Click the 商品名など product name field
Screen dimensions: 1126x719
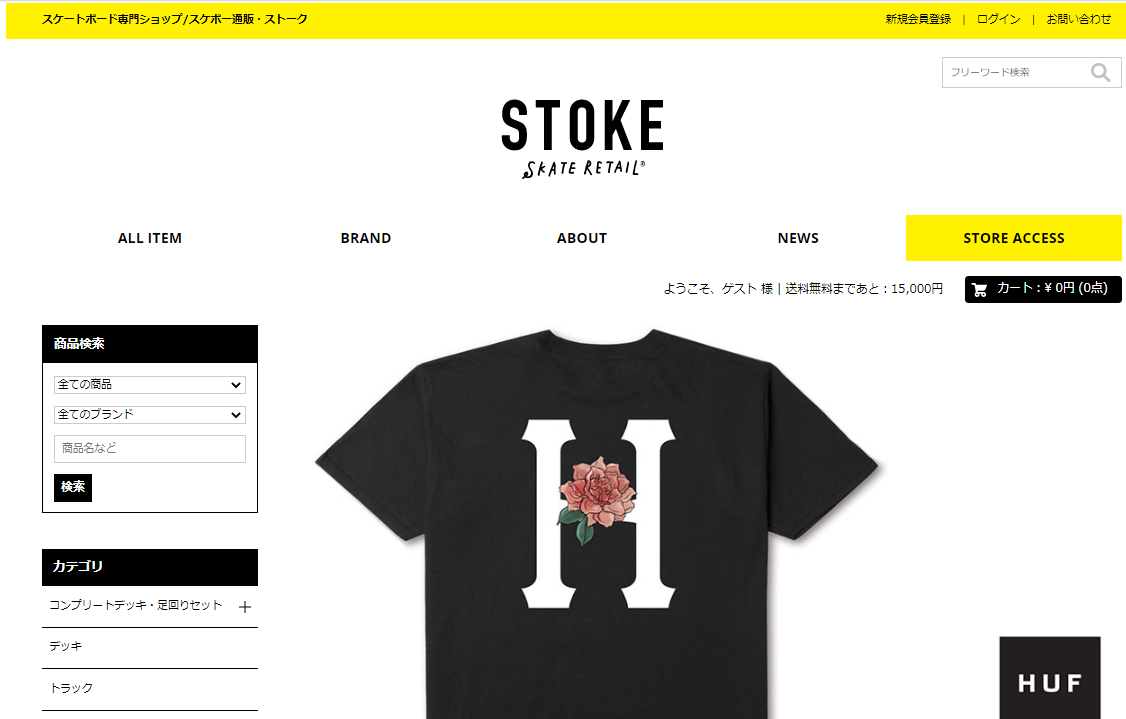(x=150, y=449)
